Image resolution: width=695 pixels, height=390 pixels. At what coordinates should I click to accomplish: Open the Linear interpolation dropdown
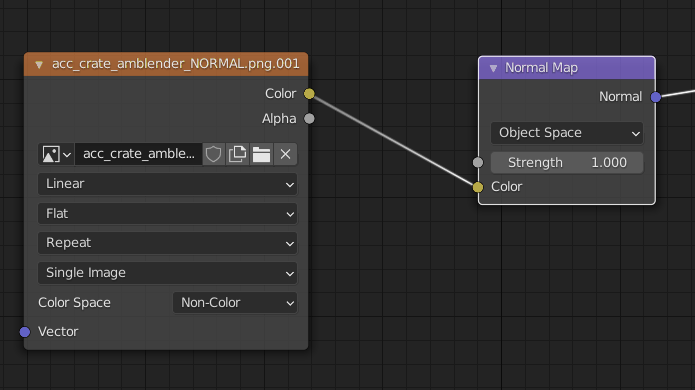tap(168, 184)
